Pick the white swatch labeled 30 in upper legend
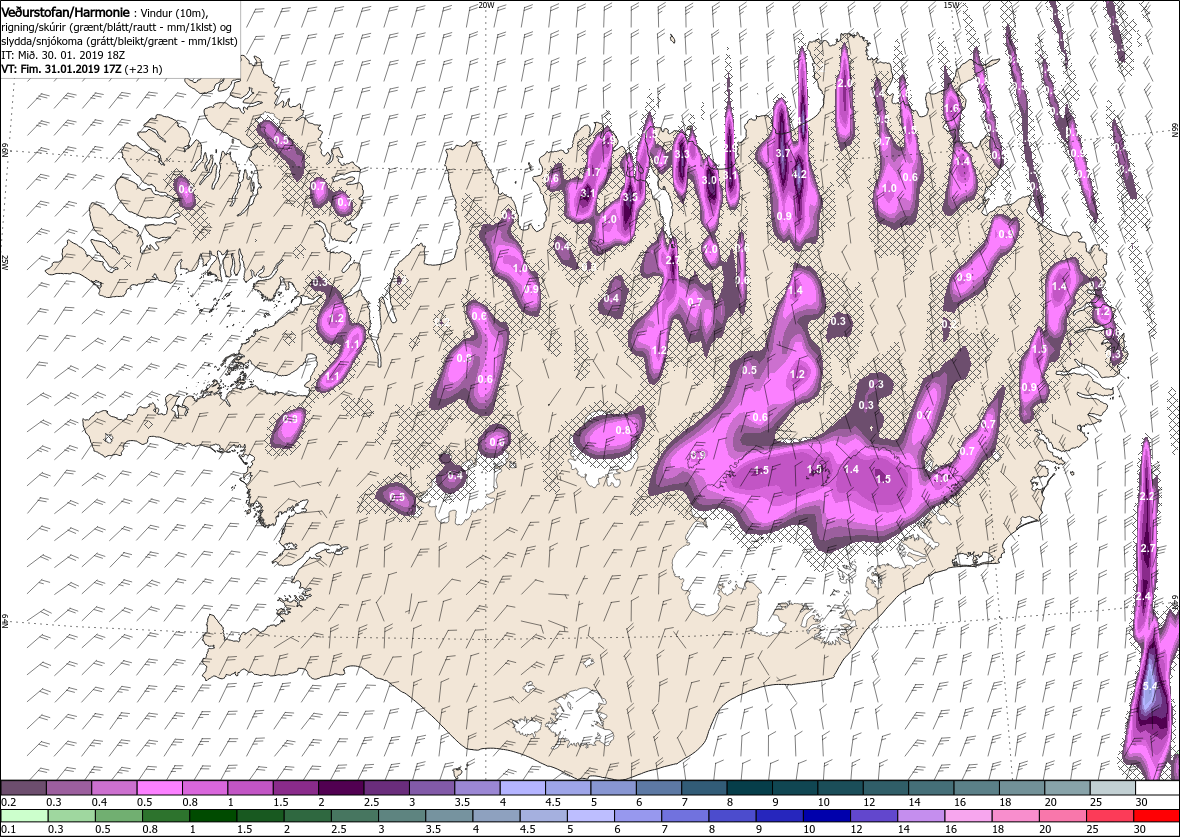 pyautogui.click(x=1157, y=787)
